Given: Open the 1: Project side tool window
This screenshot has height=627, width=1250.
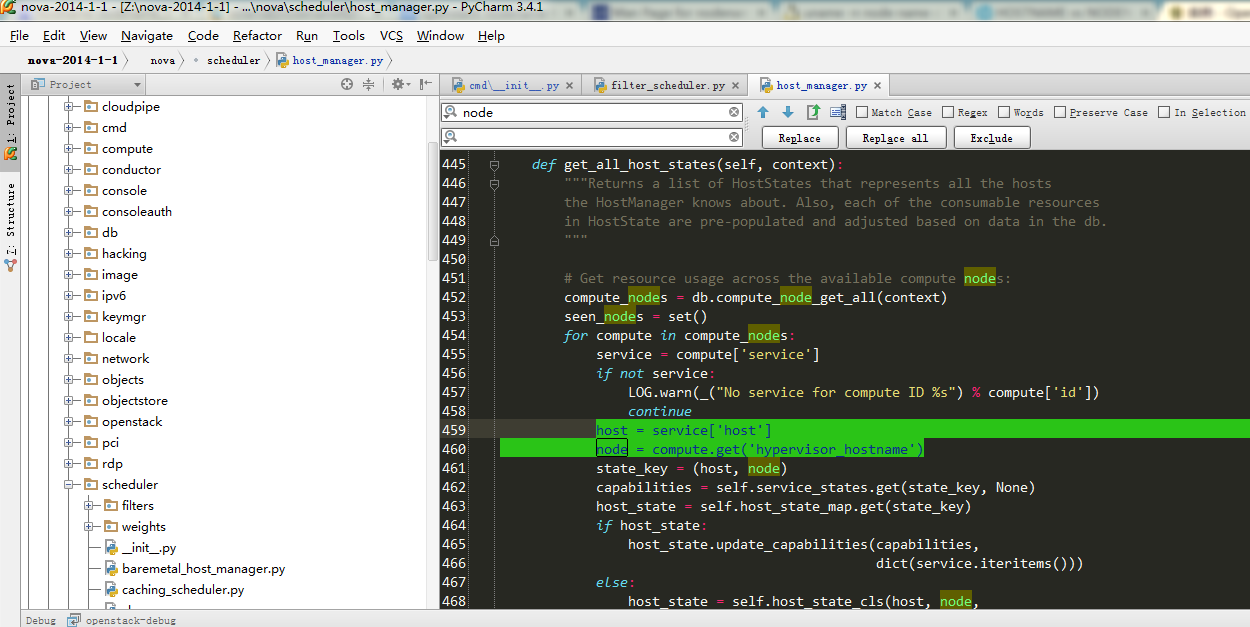Looking at the screenshot, I should 10,121.
